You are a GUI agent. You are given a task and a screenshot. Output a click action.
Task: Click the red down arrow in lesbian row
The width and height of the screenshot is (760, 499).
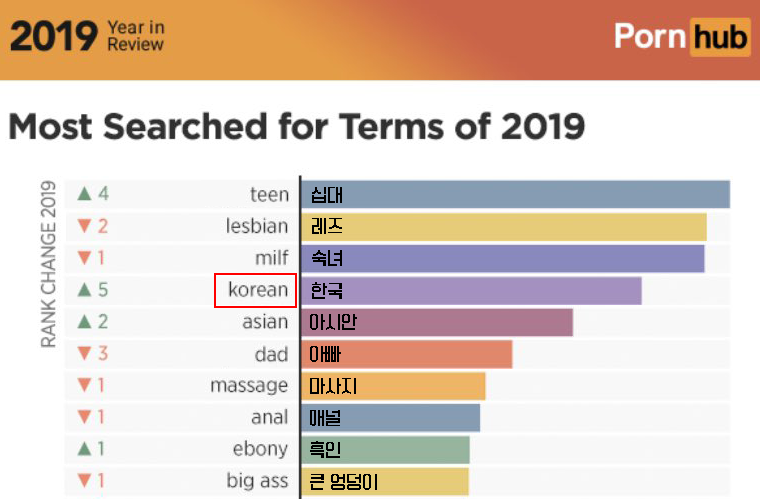tap(85, 226)
